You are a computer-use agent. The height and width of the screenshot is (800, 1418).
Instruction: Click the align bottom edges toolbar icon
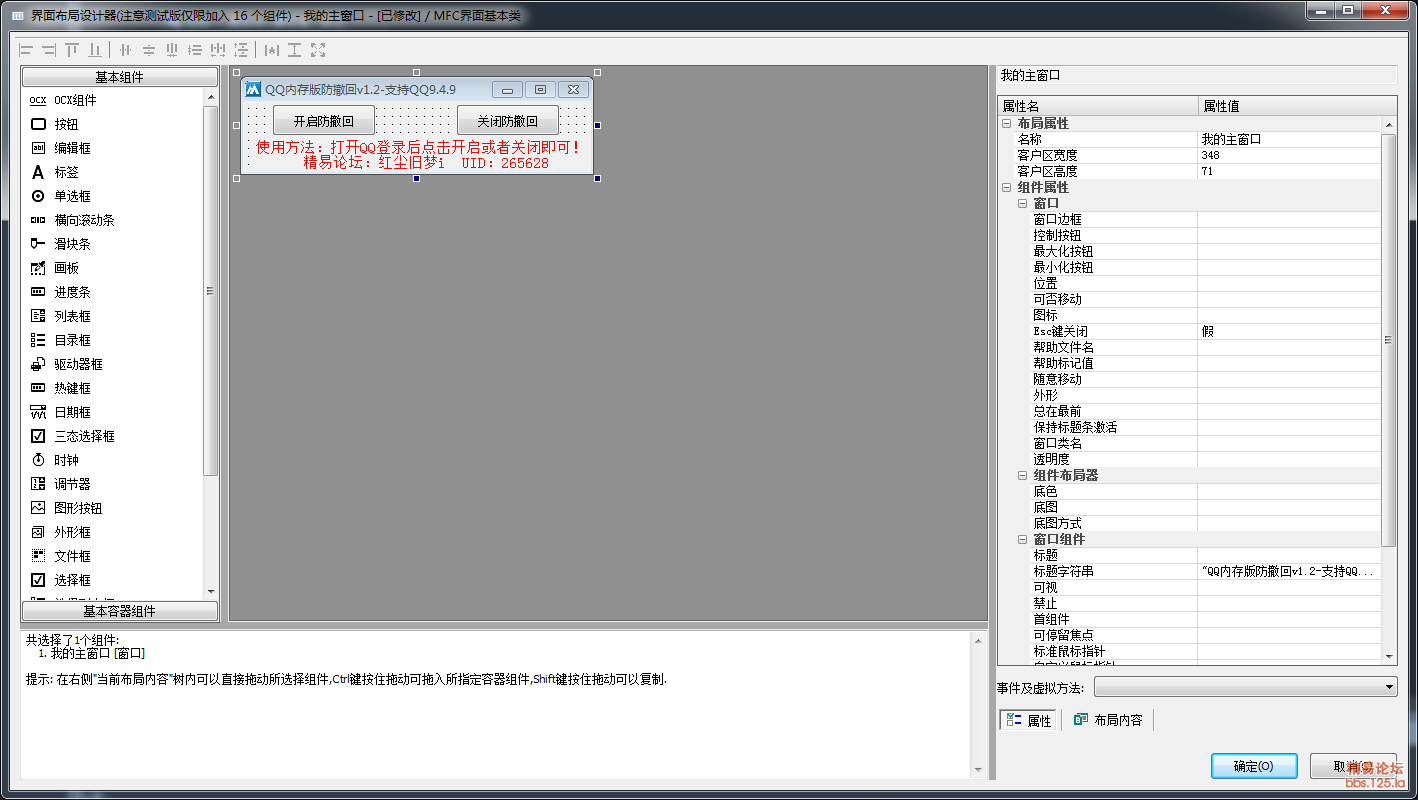[95, 49]
